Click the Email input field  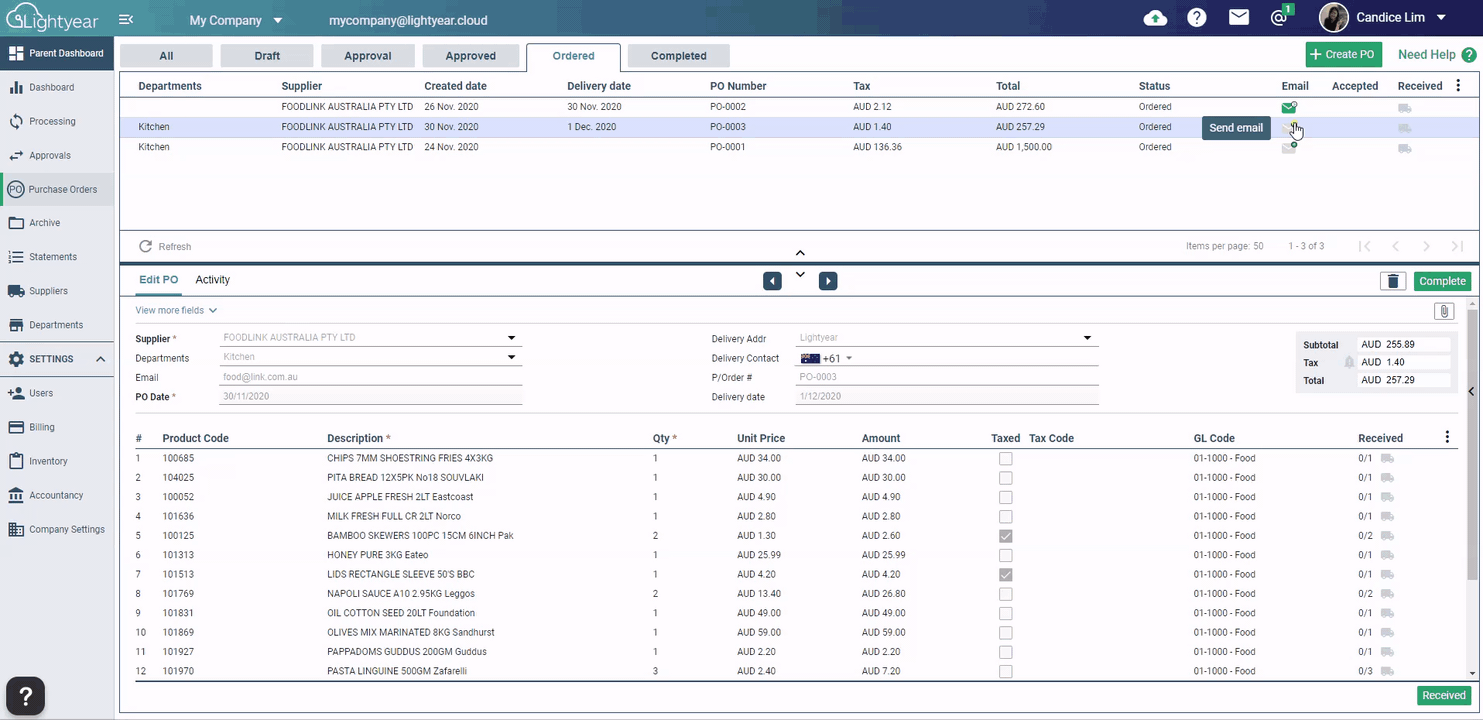click(x=370, y=378)
